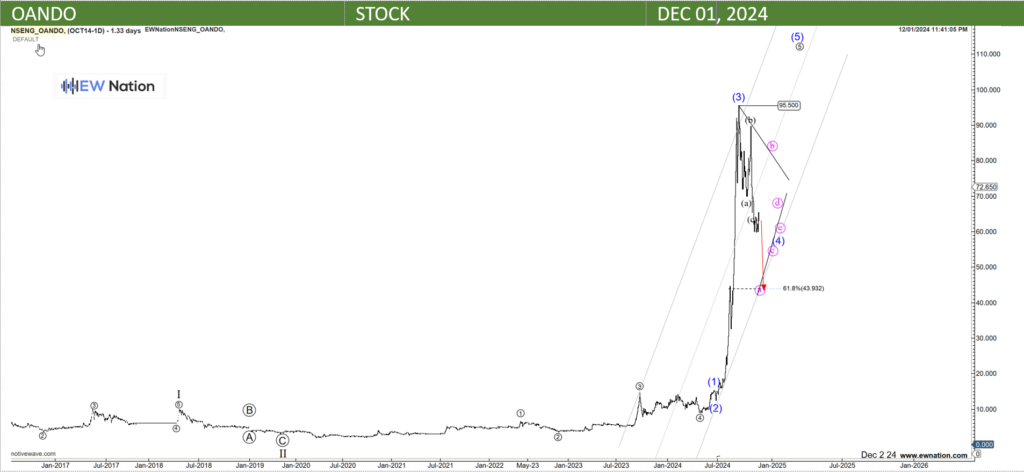The image size is (1024, 472).
Task: Click the 110.000 price axis label
Action: click(987, 54)
